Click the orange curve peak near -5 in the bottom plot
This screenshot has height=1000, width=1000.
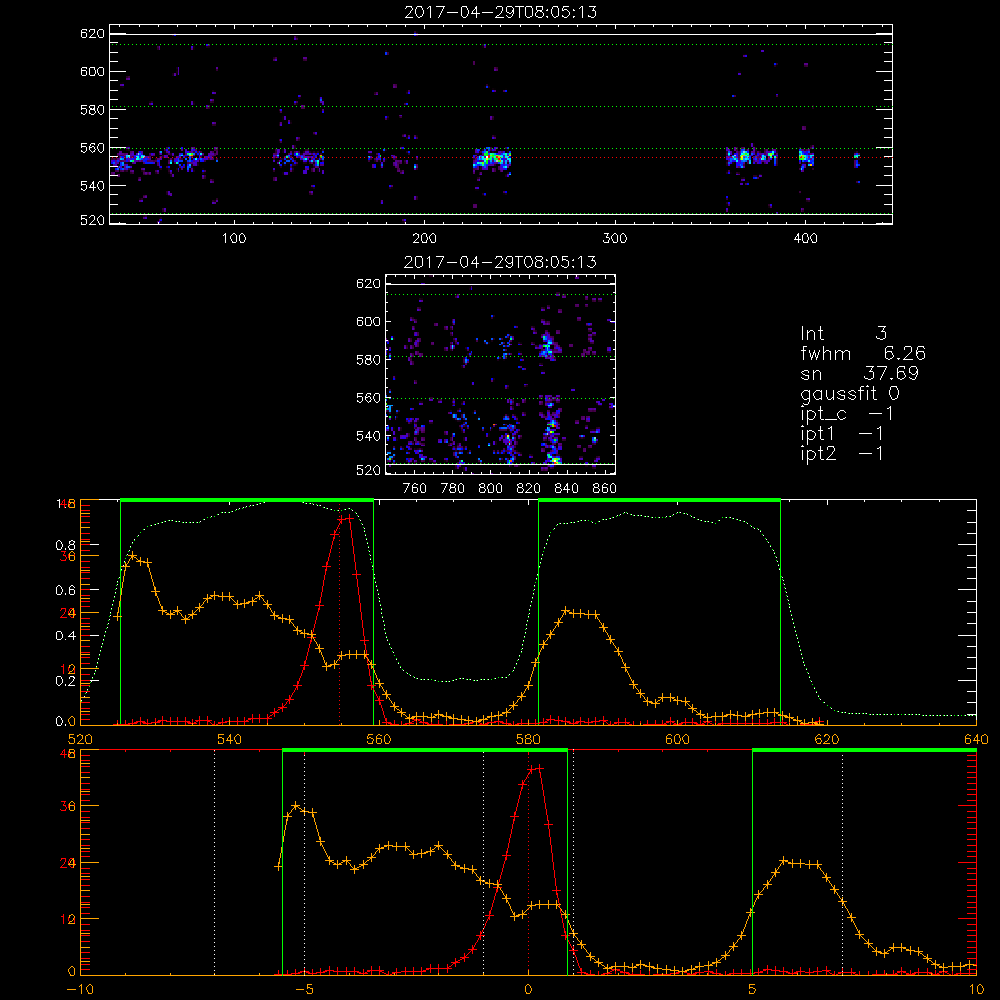click(295, 805)
